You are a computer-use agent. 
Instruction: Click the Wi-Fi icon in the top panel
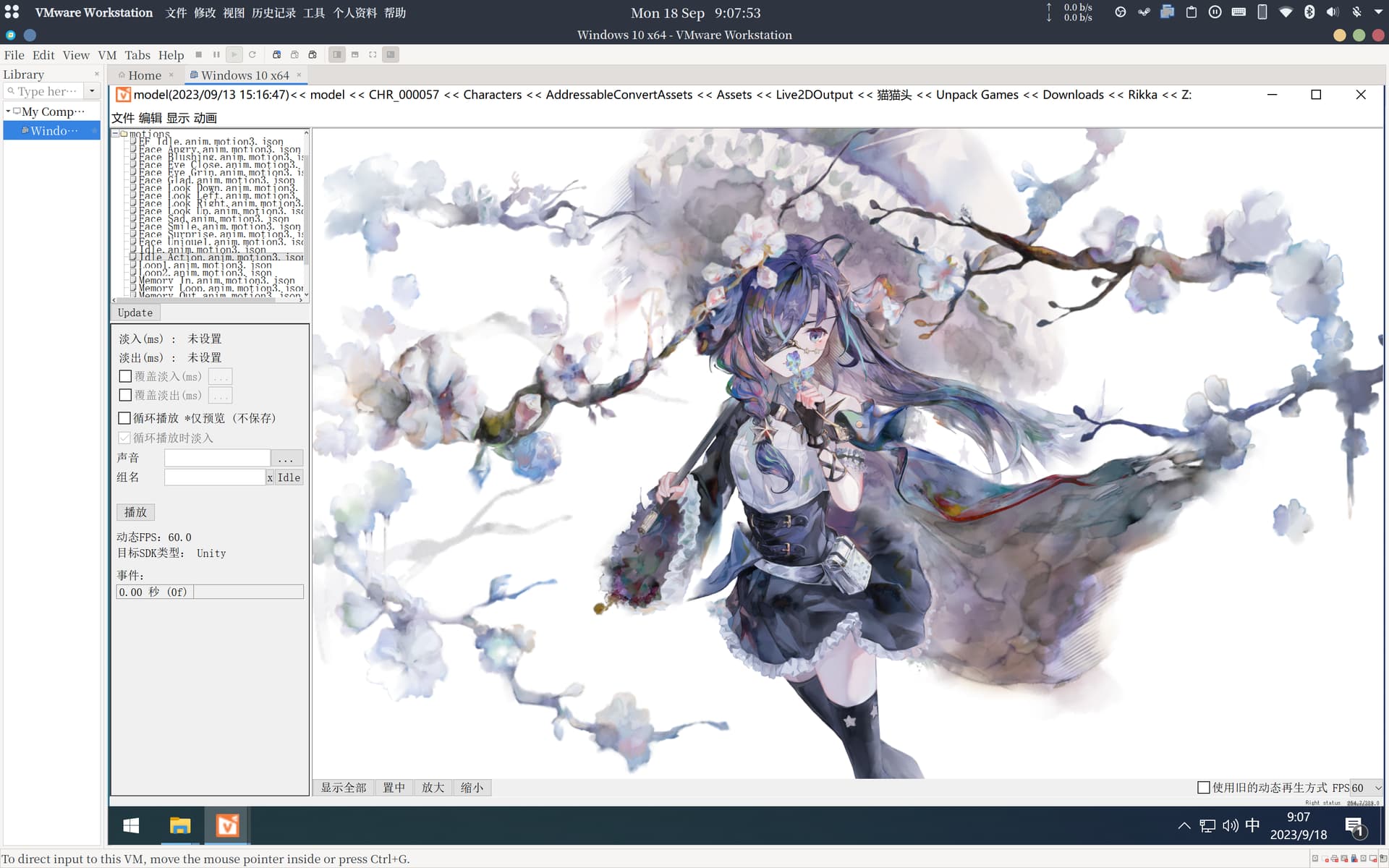point(1286,12)
